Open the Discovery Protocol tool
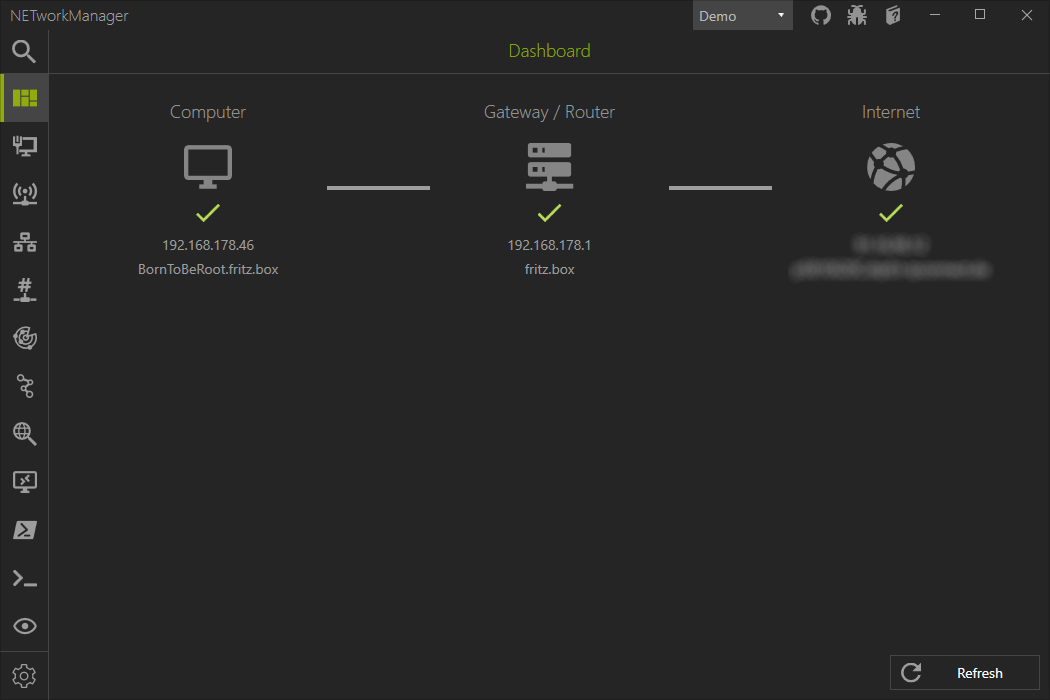Viewport: 1050px width, 700px height. pyautogui.click(x=24, y=625)
